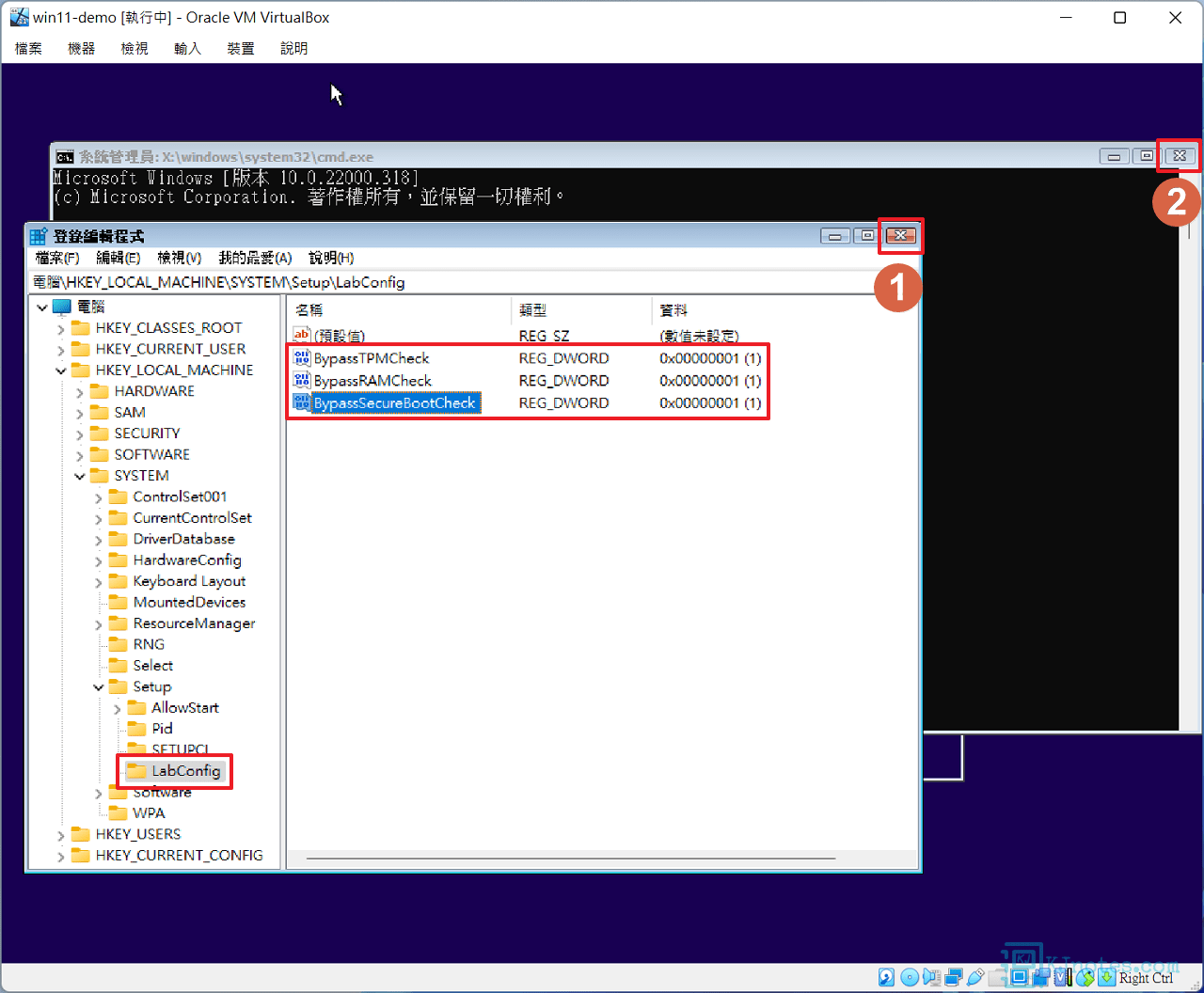This screenshot has height=993, width=1204.
Task: Open the VirtualBox 機器 menu
Action: pos(82,48)
